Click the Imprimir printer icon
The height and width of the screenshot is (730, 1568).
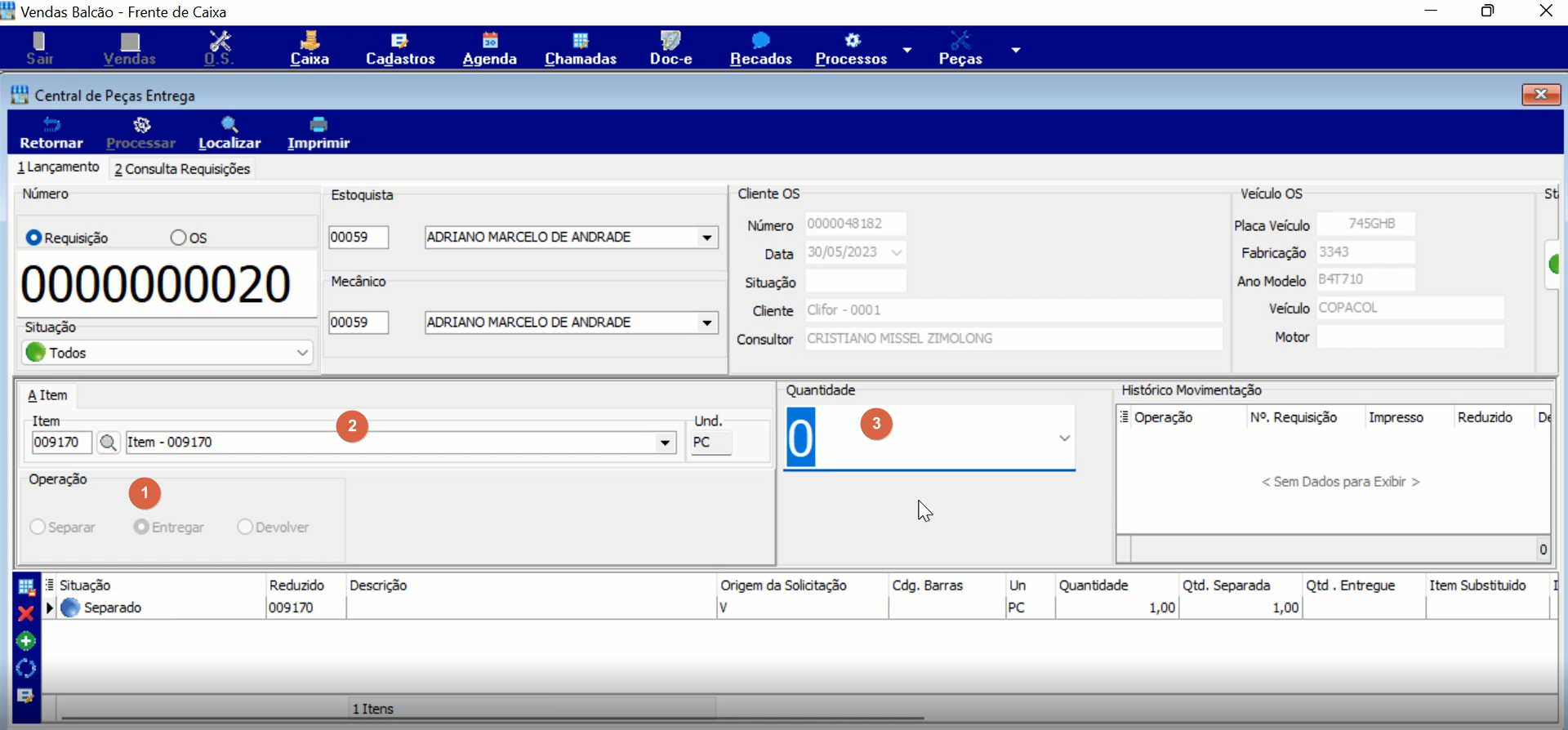coord(318,124)
